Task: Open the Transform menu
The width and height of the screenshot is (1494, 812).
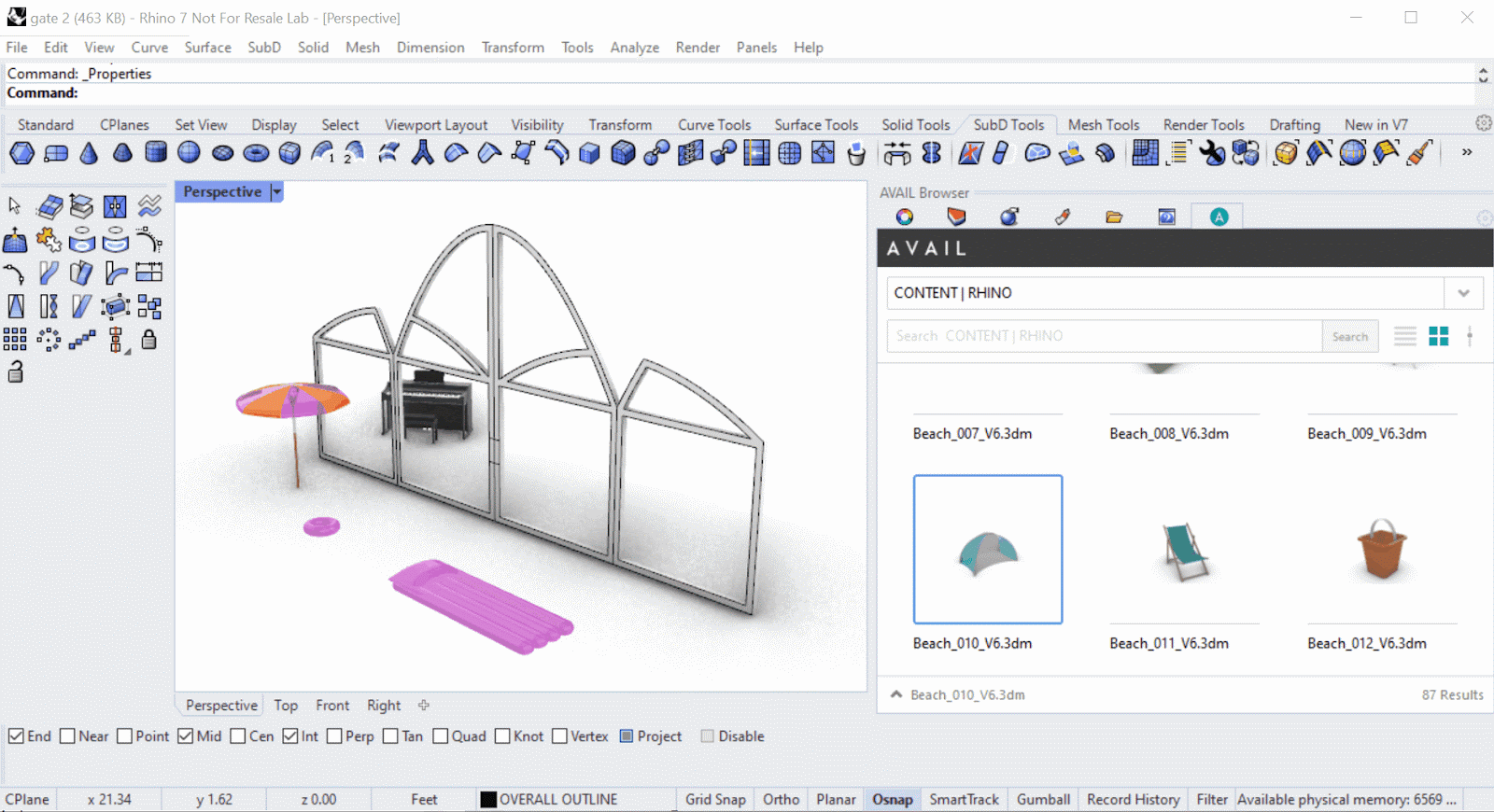Action: 512,48
